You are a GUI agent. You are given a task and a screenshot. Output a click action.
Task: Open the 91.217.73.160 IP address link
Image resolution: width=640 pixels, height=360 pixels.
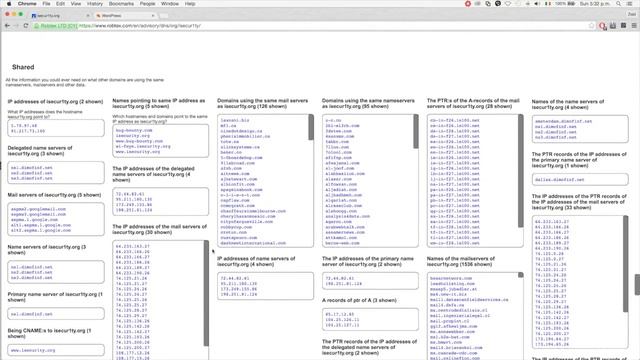28,131
